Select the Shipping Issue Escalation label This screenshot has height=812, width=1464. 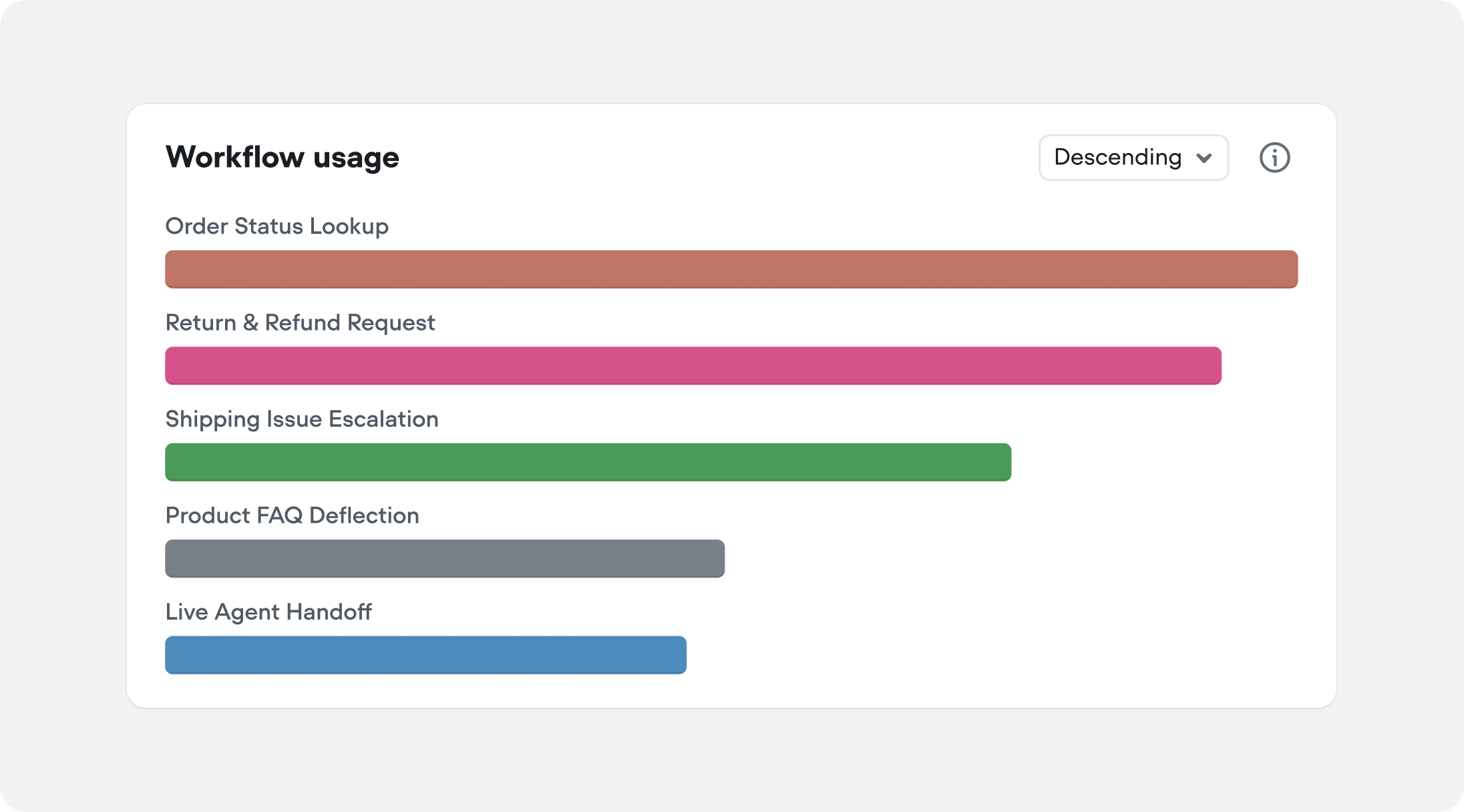coord(302,419)
